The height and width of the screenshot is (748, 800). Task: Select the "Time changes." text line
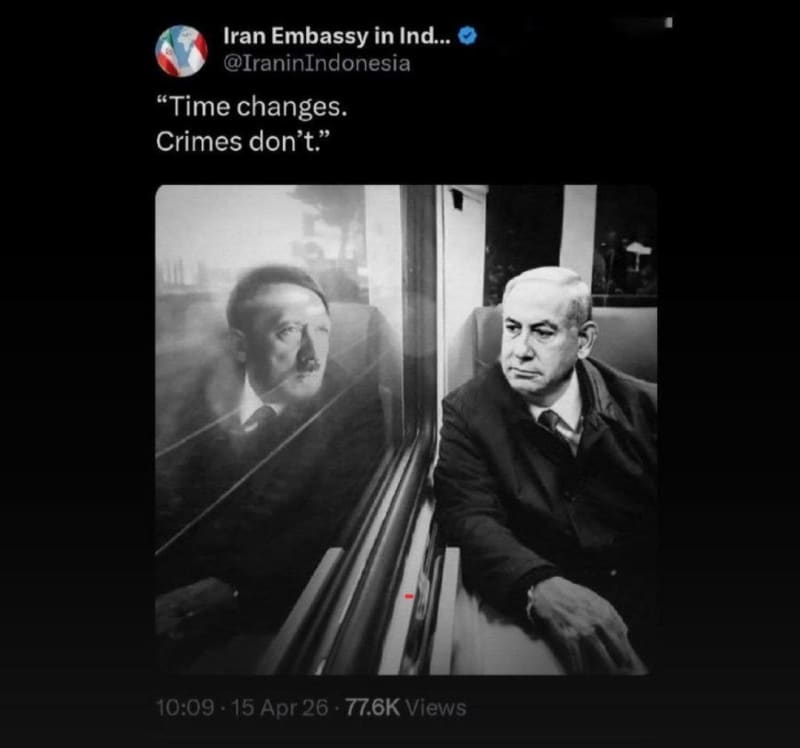click(x=252, y=107)
